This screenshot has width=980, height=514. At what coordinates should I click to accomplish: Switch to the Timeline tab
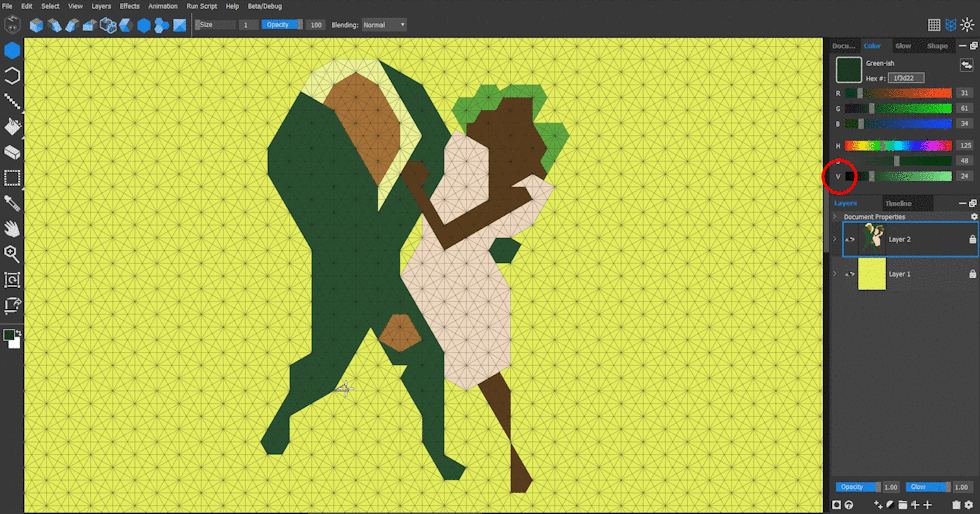click(897, 203)
